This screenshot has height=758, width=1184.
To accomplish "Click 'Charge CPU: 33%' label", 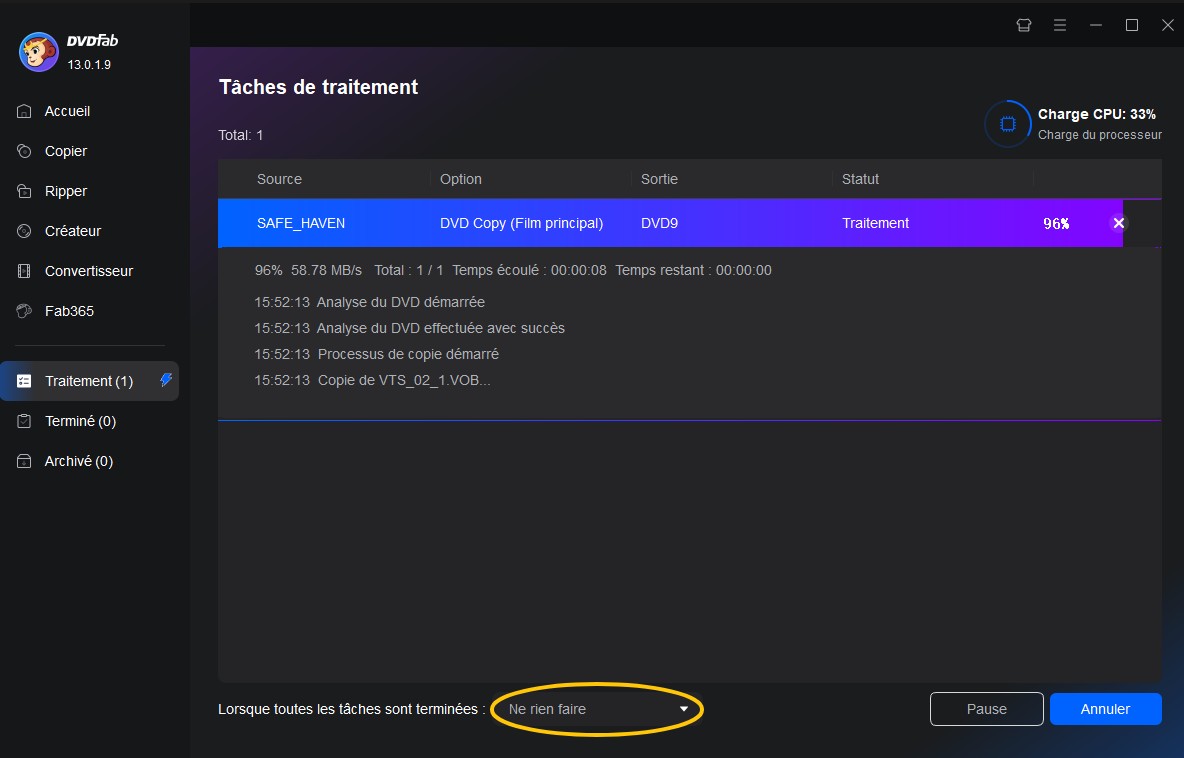I will tap(1096, 114).
